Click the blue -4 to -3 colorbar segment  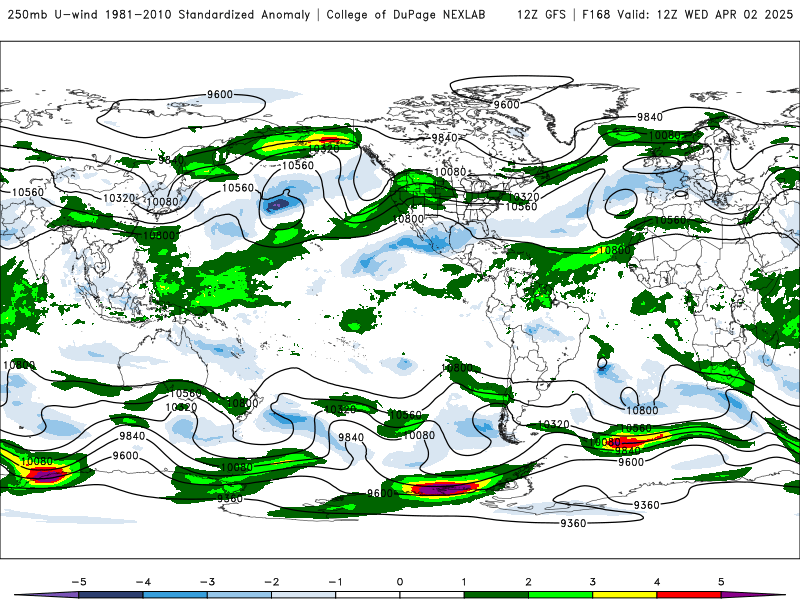[x=175, y=595]
